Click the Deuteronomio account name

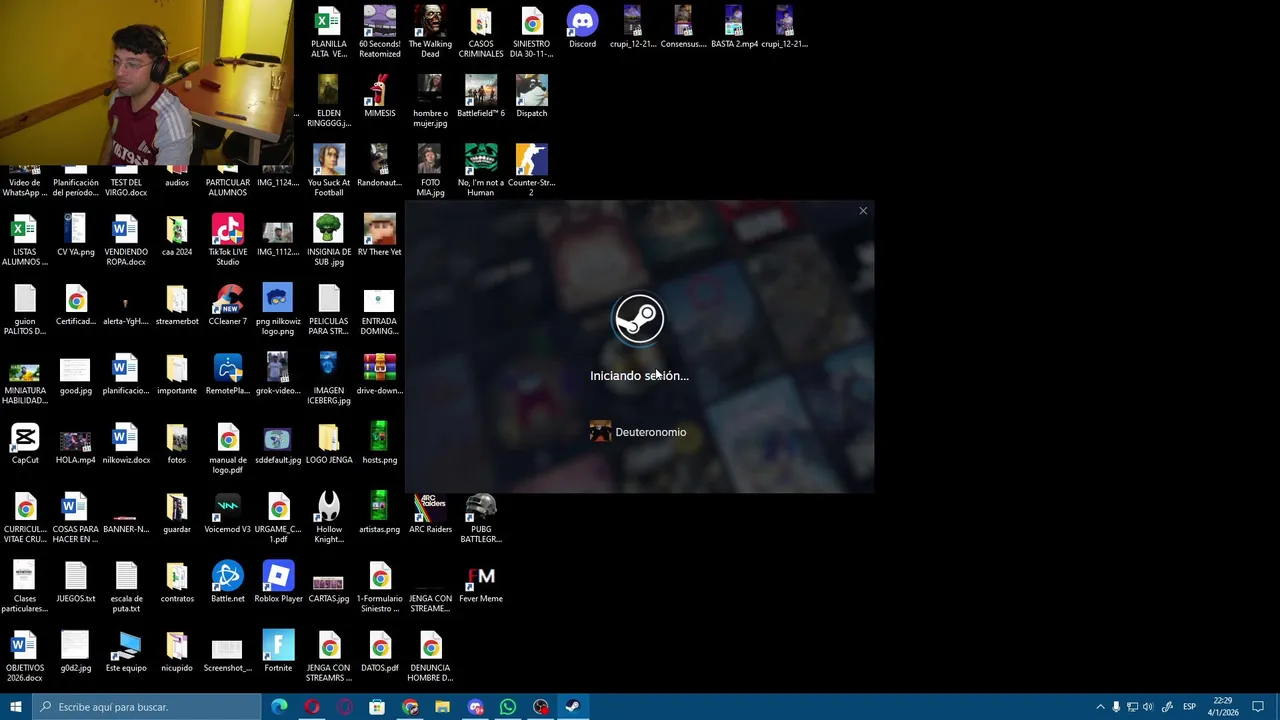651,432
